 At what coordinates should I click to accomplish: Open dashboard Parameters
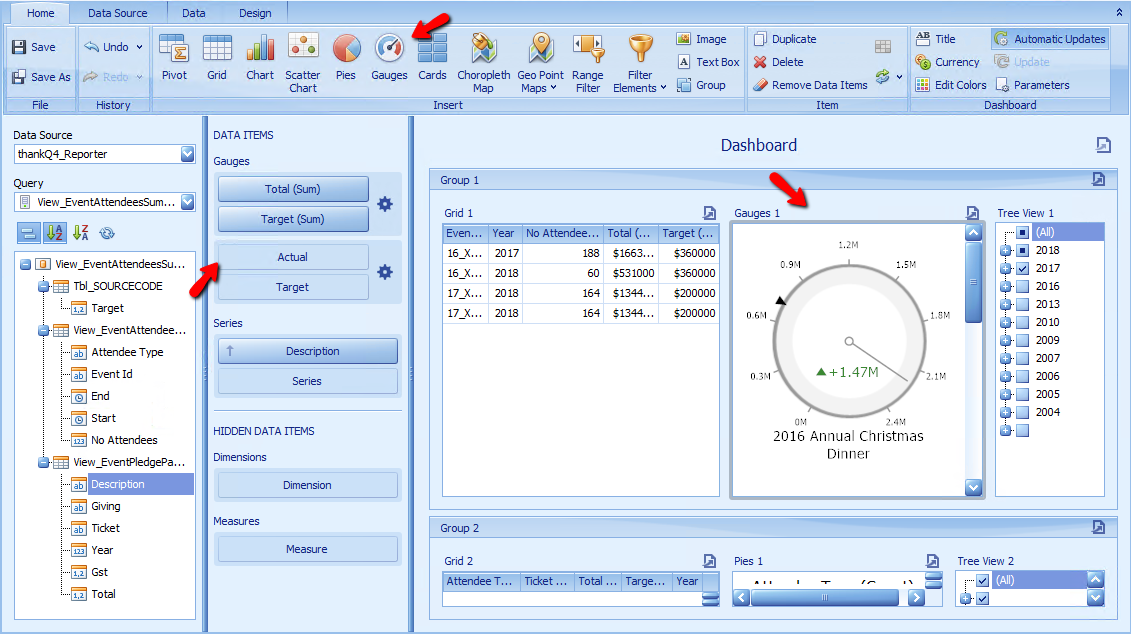point(1032,85)
